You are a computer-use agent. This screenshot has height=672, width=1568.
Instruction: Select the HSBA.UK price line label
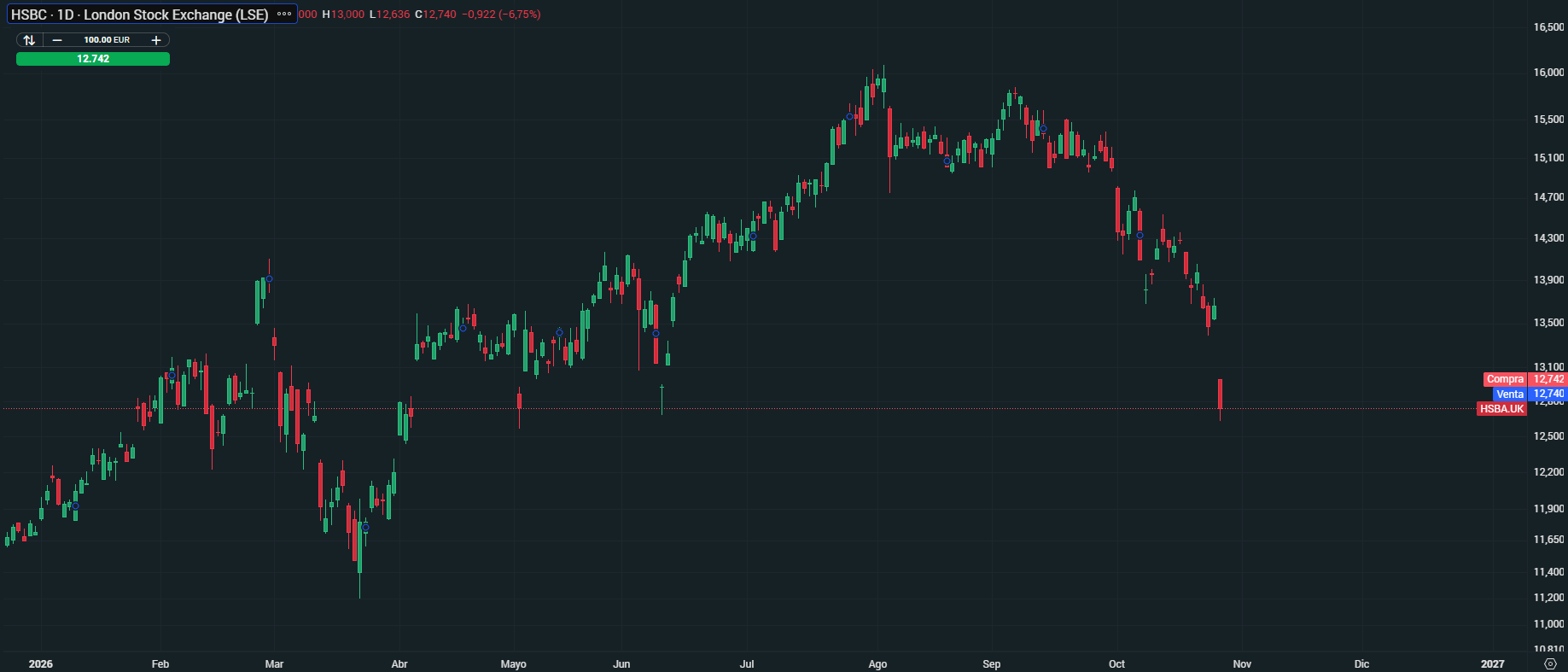tap(1502, 409)
